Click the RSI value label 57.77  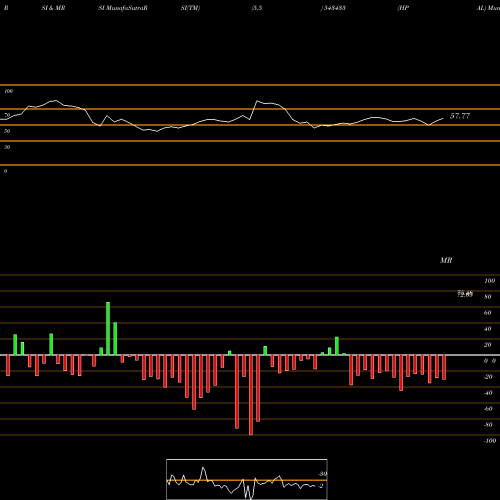point(460,116)
